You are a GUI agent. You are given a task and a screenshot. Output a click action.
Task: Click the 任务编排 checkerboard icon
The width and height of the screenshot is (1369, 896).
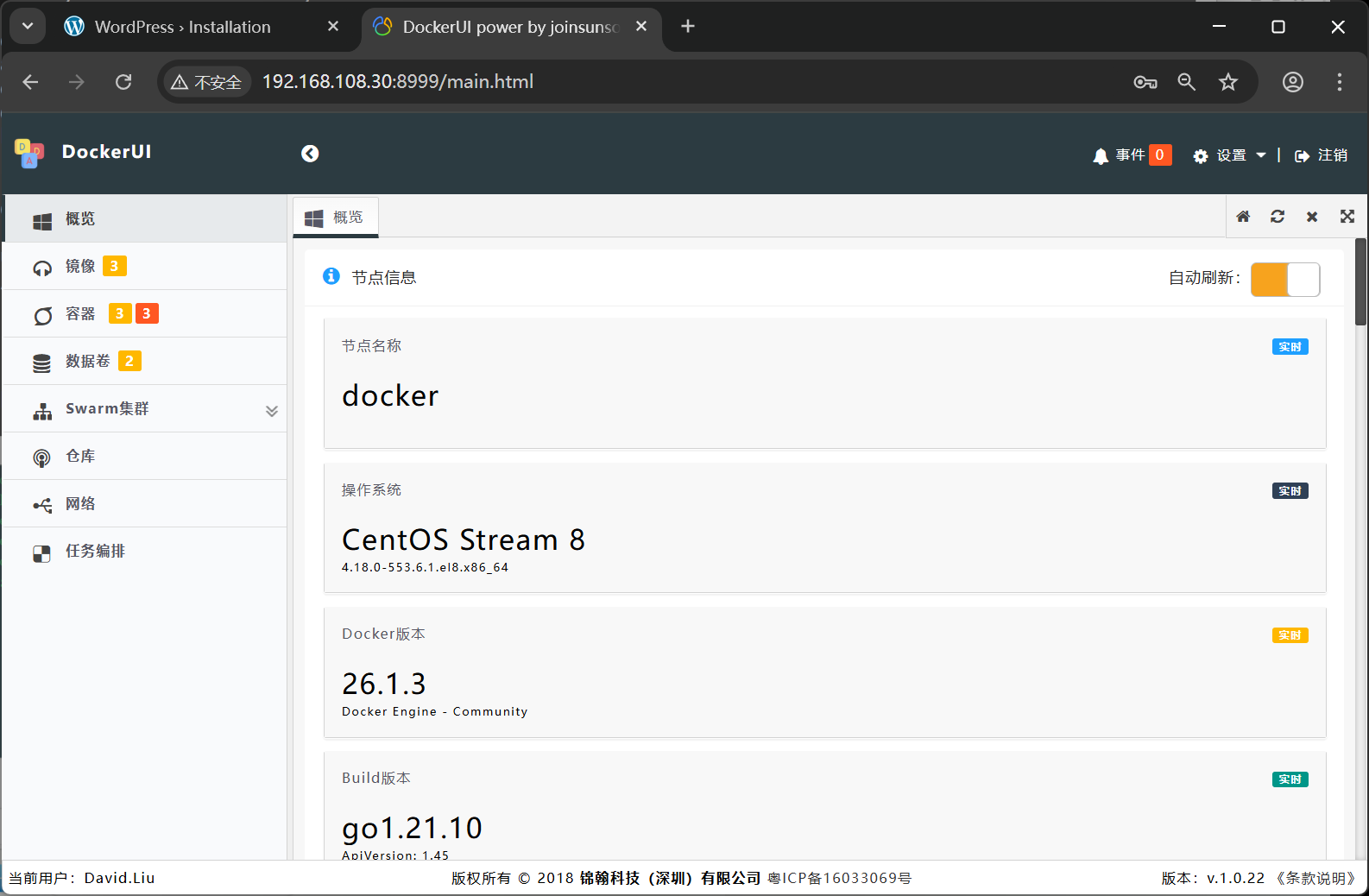coord(41,554)
